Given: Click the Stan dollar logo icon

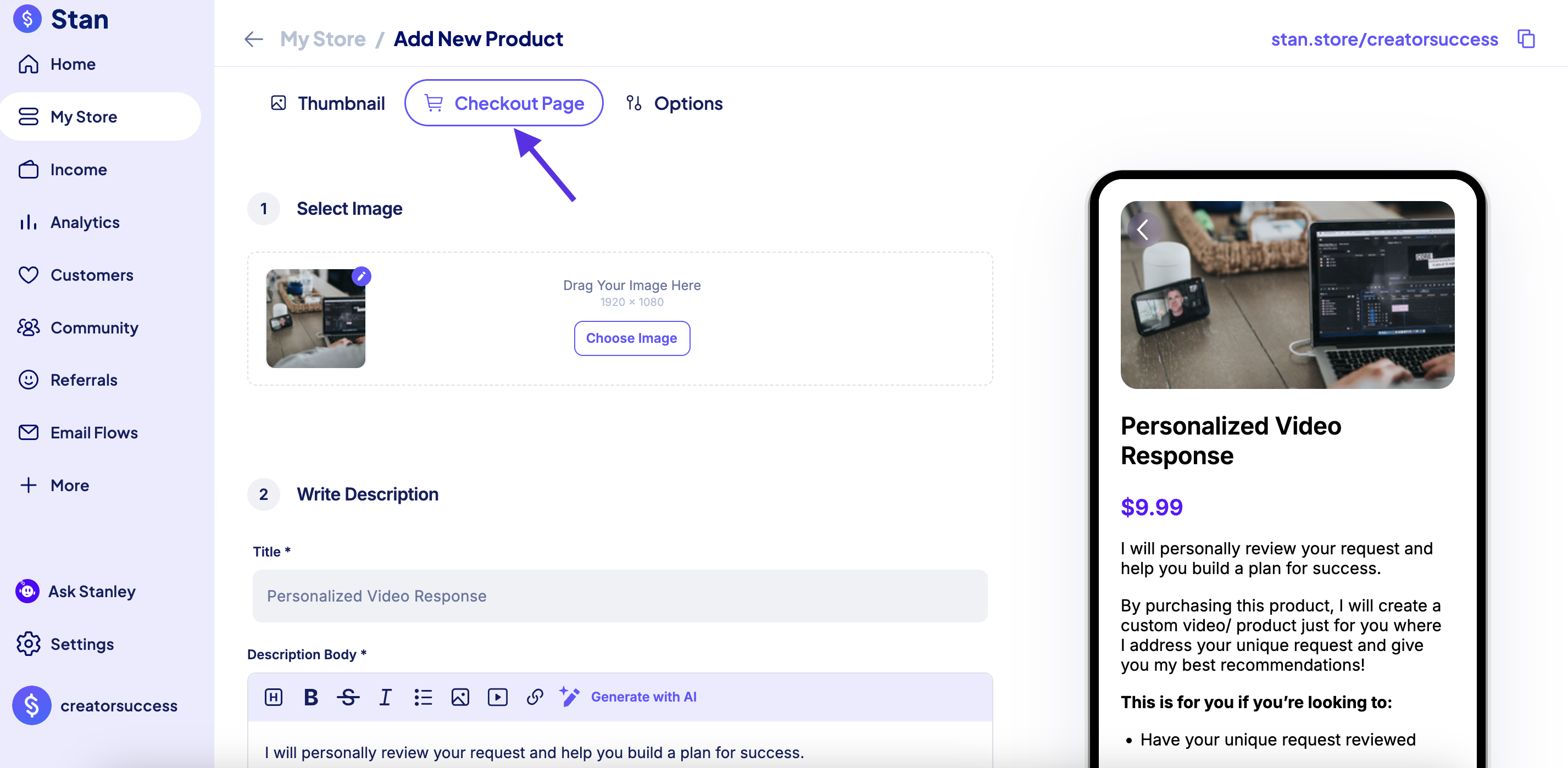Looking at the screenshot, I should (x=27, y=19).
